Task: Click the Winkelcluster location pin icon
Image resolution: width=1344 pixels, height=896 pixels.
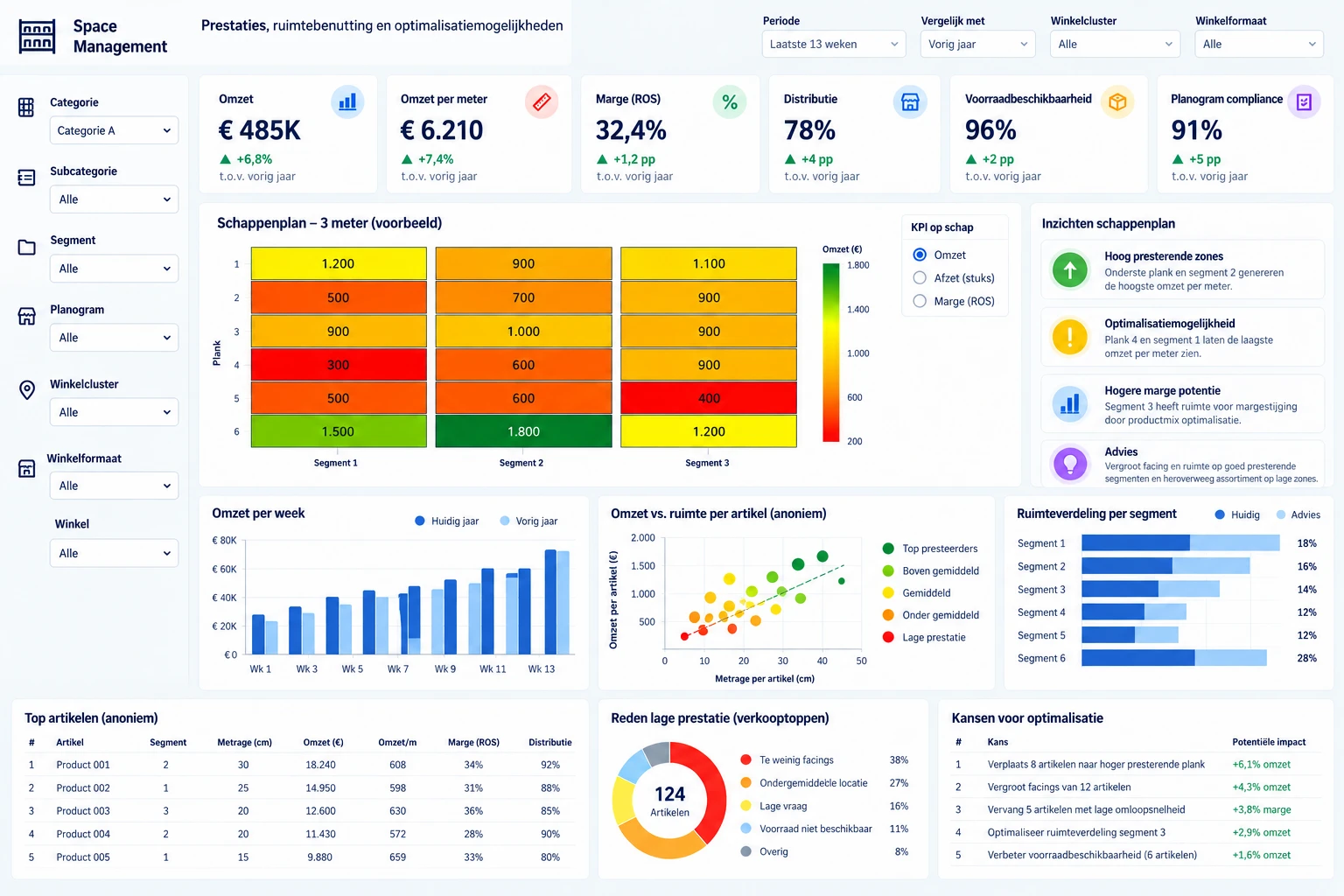Action: coord(27,389)
